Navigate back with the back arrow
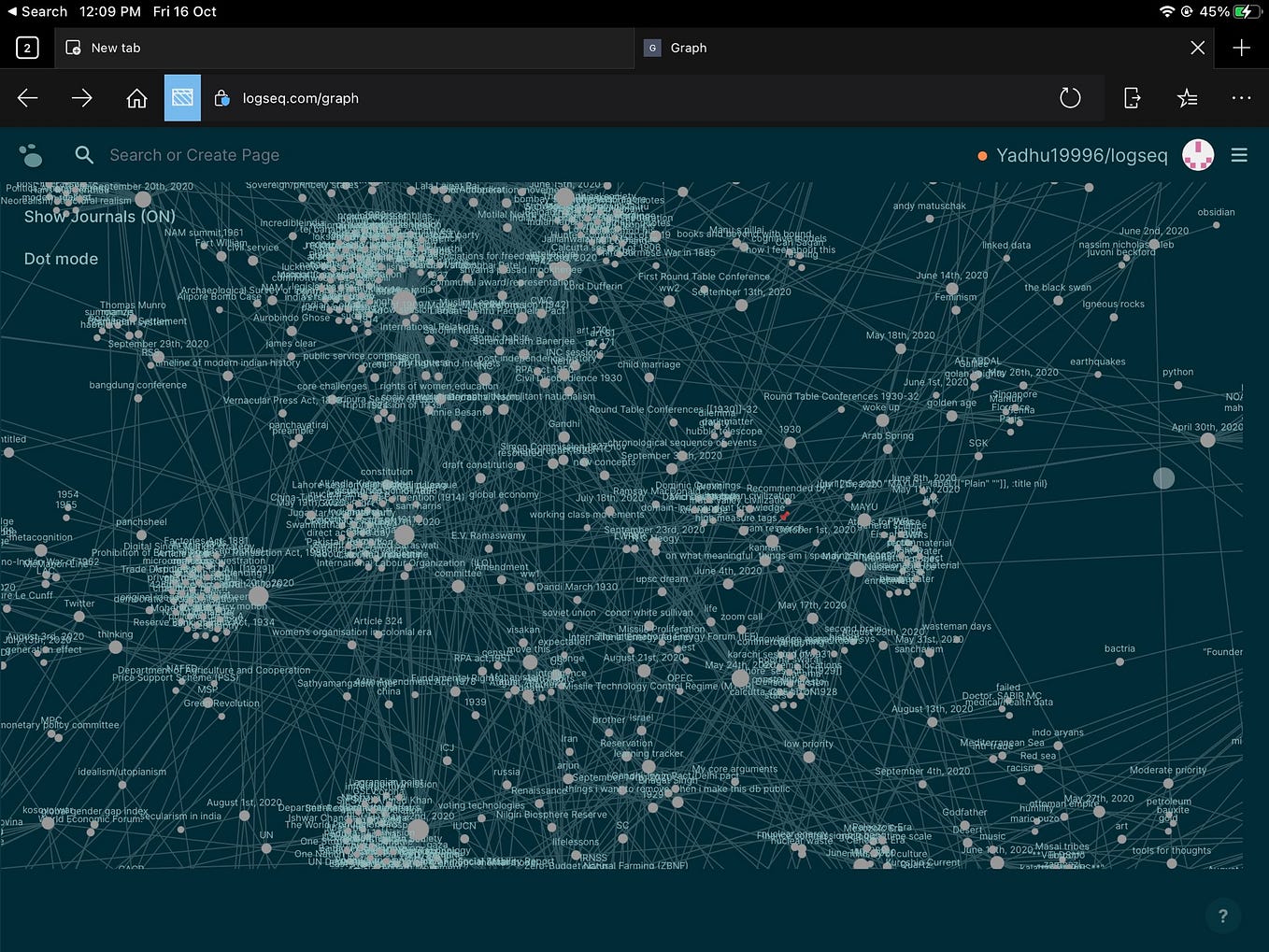This screenshot has width=1269, height=952. (x=27, y=97)
